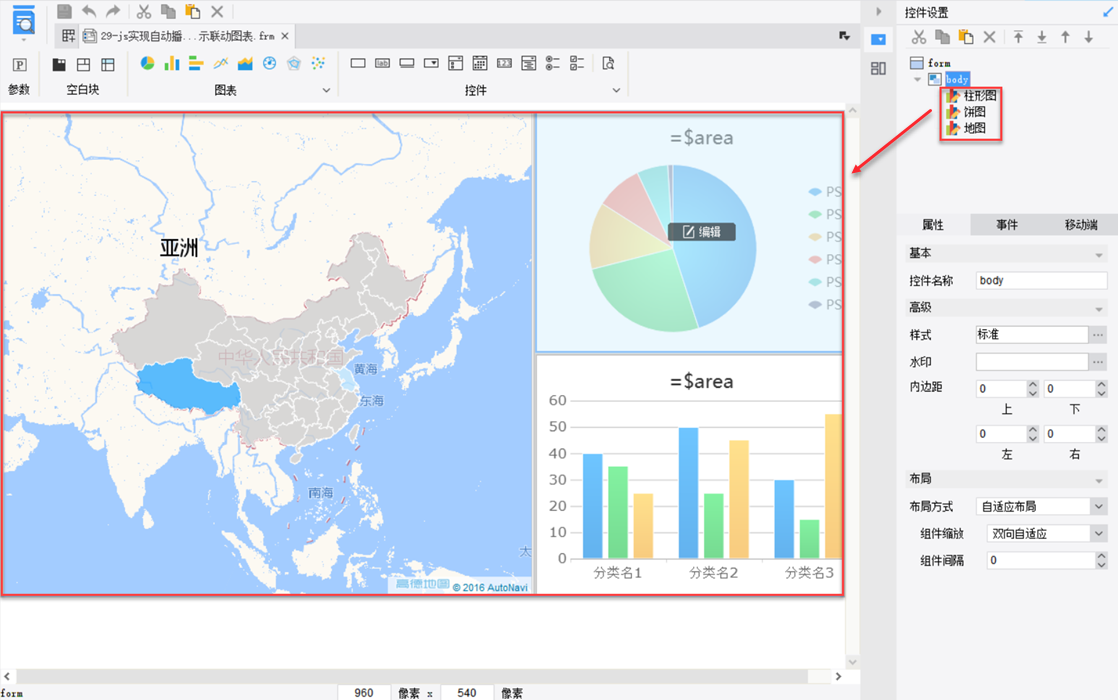
Task: Click move-to-top arrow in 控件设置 toolbar
Action: (1018, 37)
